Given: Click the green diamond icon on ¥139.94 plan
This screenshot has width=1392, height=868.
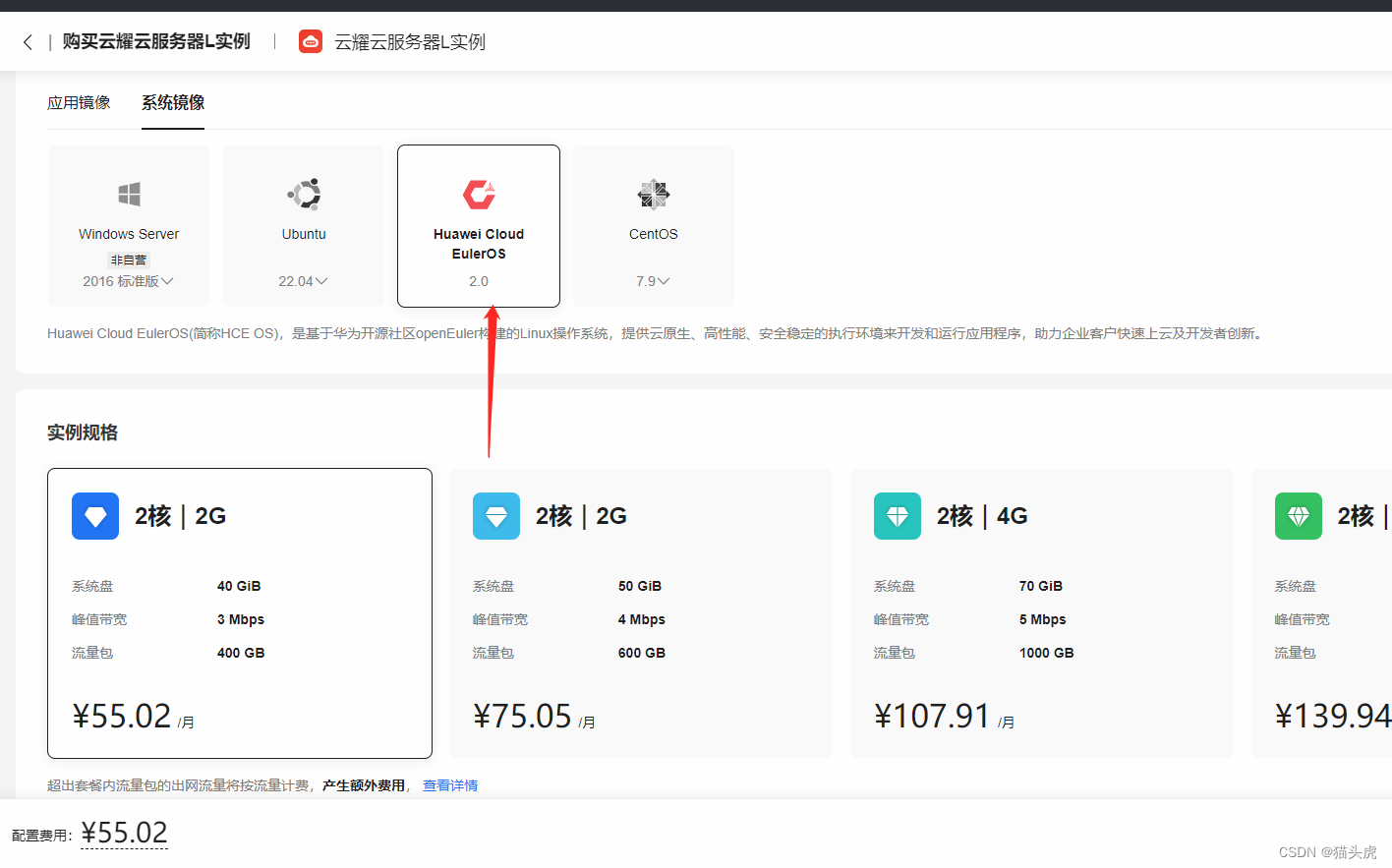Looking at the screenshot, I should click(1299, 516).
